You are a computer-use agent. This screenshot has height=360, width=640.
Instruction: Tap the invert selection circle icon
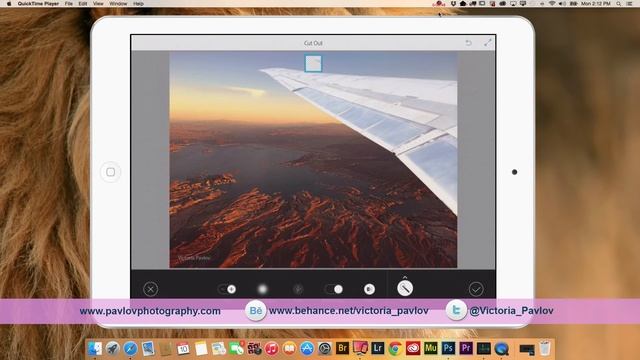coord(369,289)
